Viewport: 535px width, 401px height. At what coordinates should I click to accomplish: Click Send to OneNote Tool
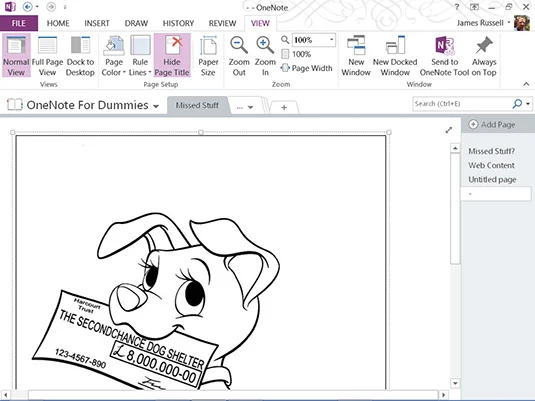pyautogui.click(x=445, y=56)
